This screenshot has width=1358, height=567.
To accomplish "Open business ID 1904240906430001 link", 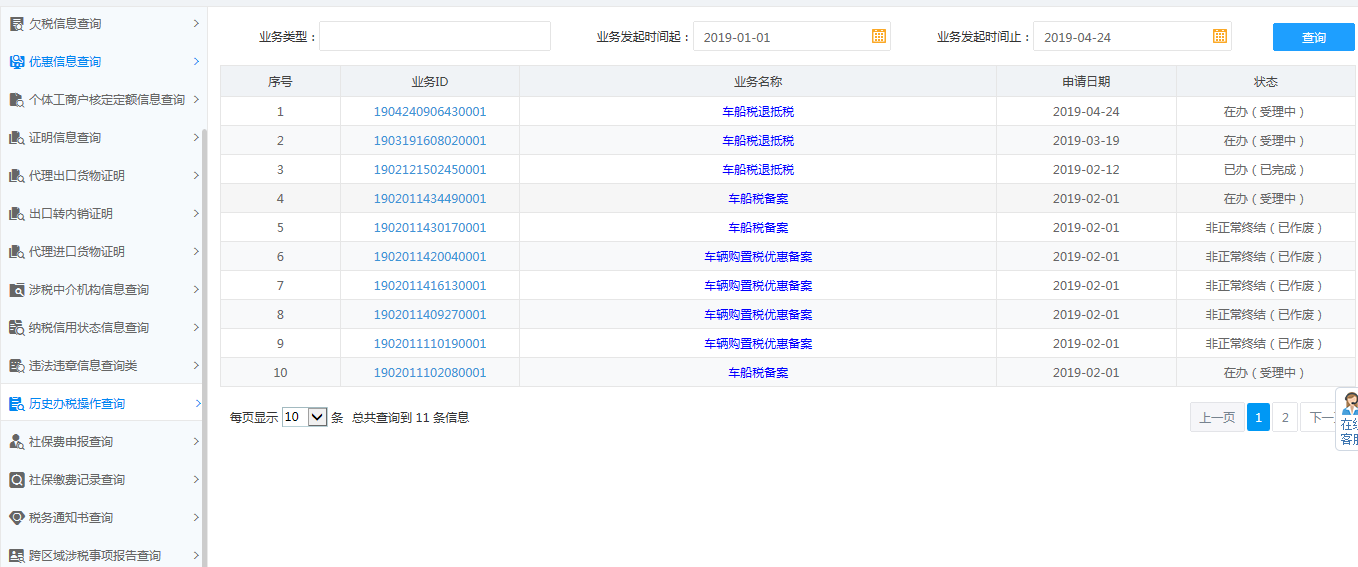I will coord(430,112).
